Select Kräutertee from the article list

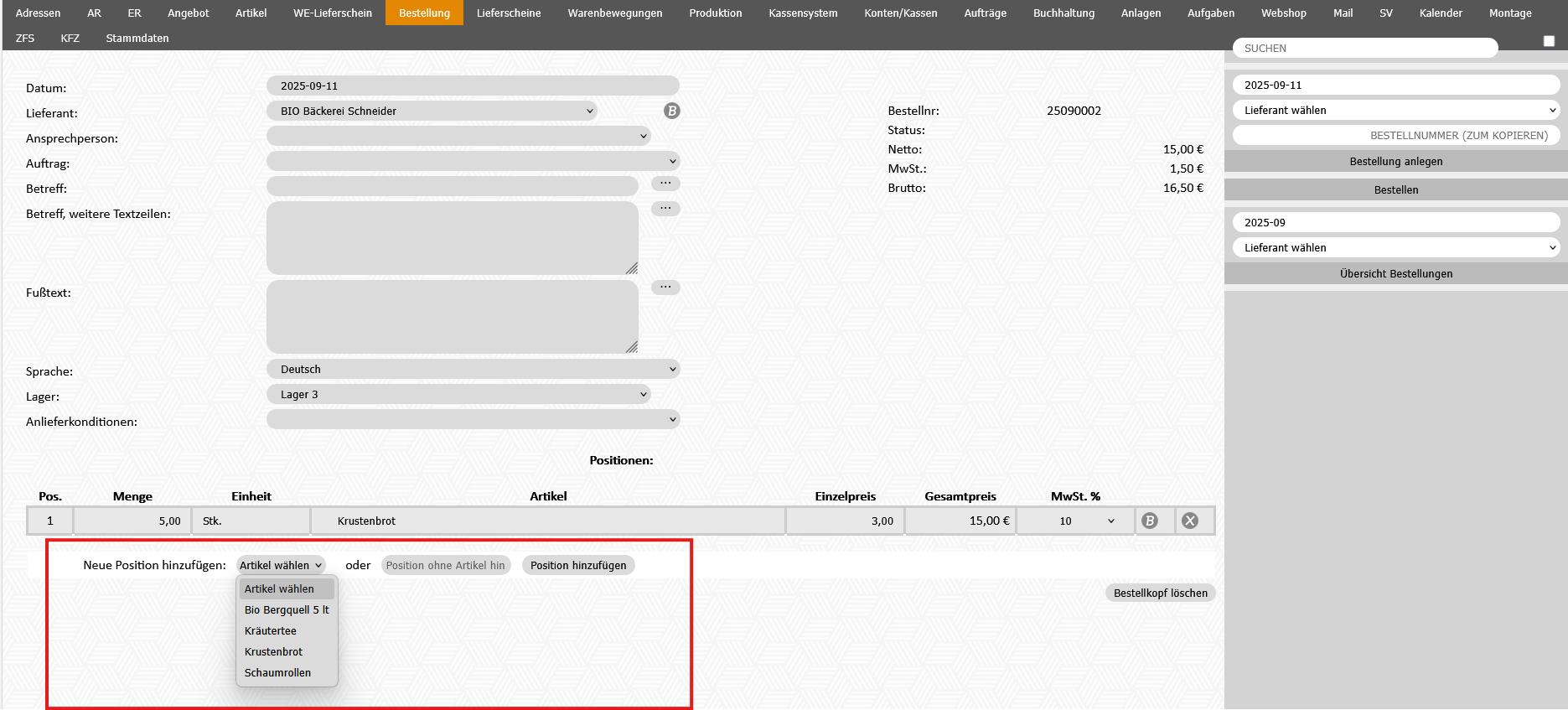point(271,630)
